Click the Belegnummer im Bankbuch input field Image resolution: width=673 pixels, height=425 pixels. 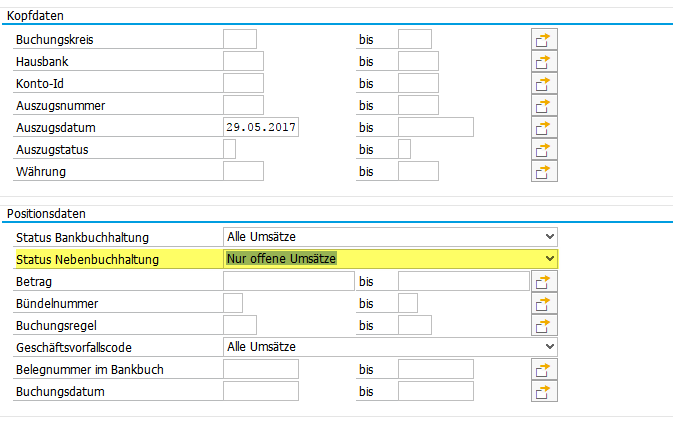click(260, 370)
